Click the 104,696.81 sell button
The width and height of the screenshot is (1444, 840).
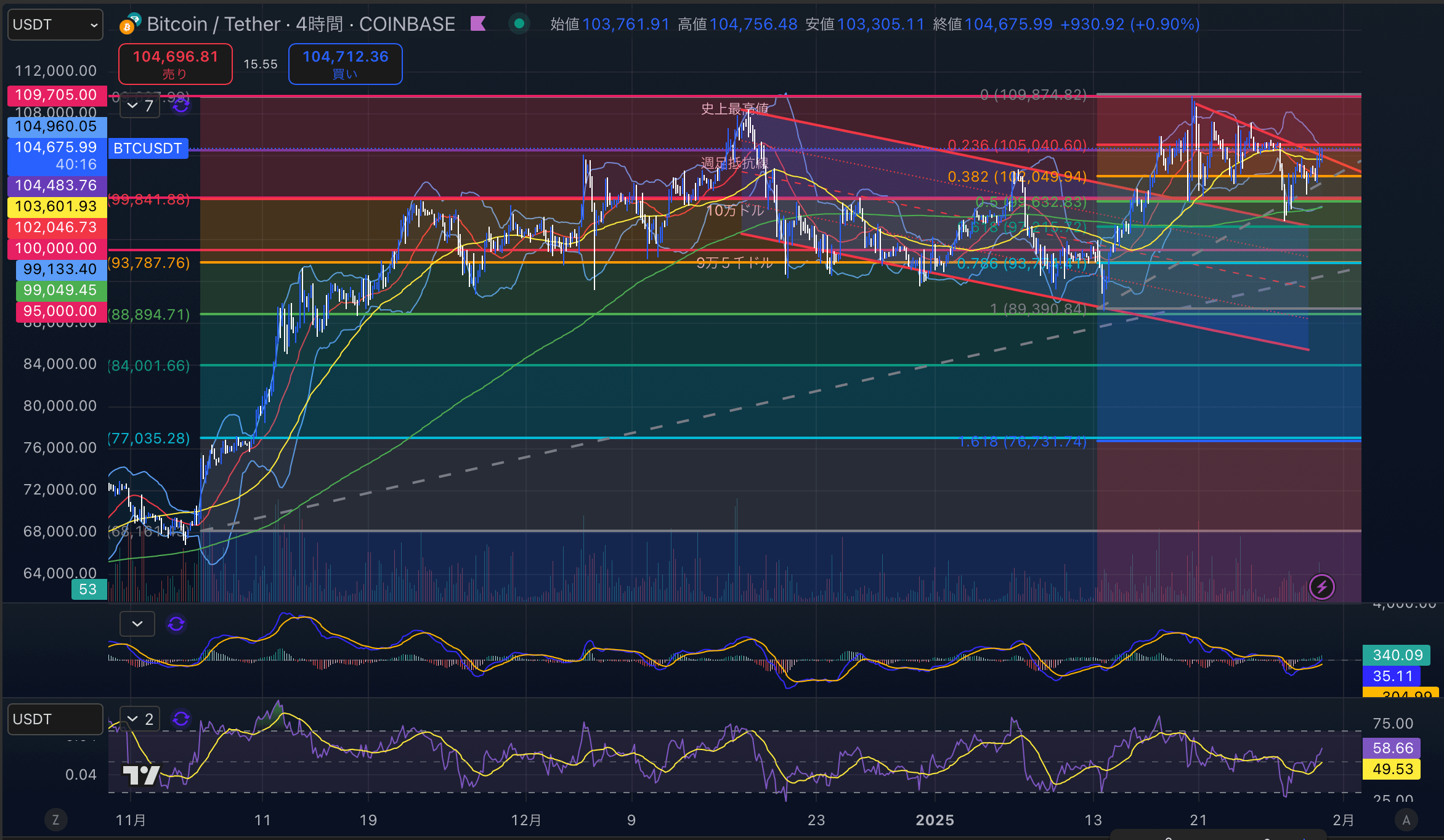[x=176, y=64]
